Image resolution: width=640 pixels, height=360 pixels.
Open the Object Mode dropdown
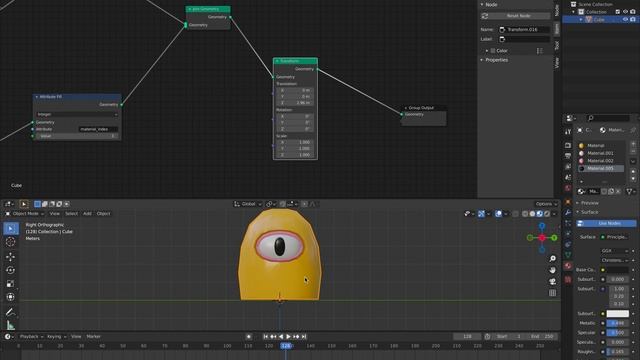pyautogui.click(x=25, y=213)
